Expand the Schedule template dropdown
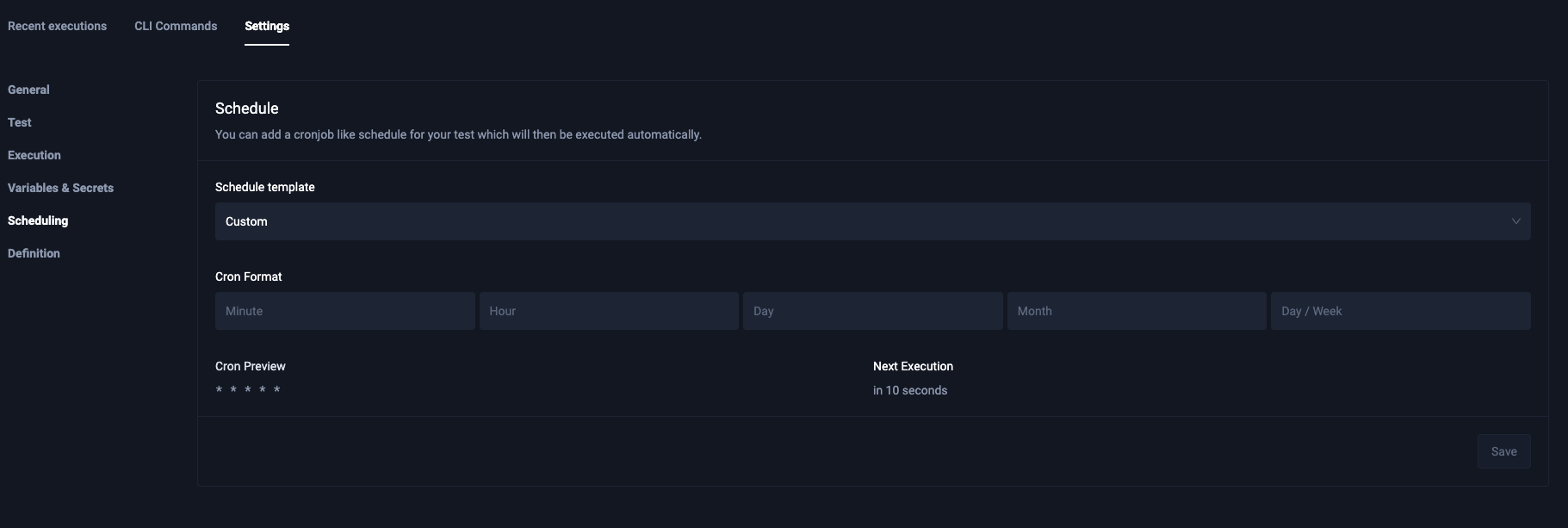 pos(871,221)
